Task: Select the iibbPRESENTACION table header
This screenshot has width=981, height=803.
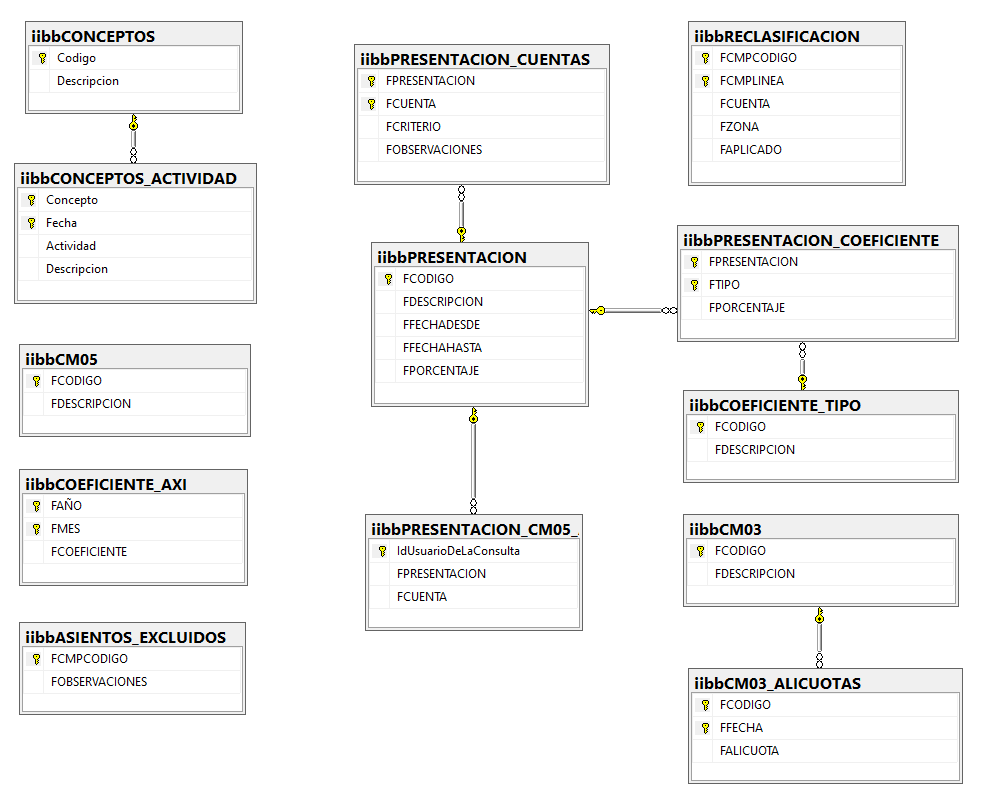Action: coord(452,257)
